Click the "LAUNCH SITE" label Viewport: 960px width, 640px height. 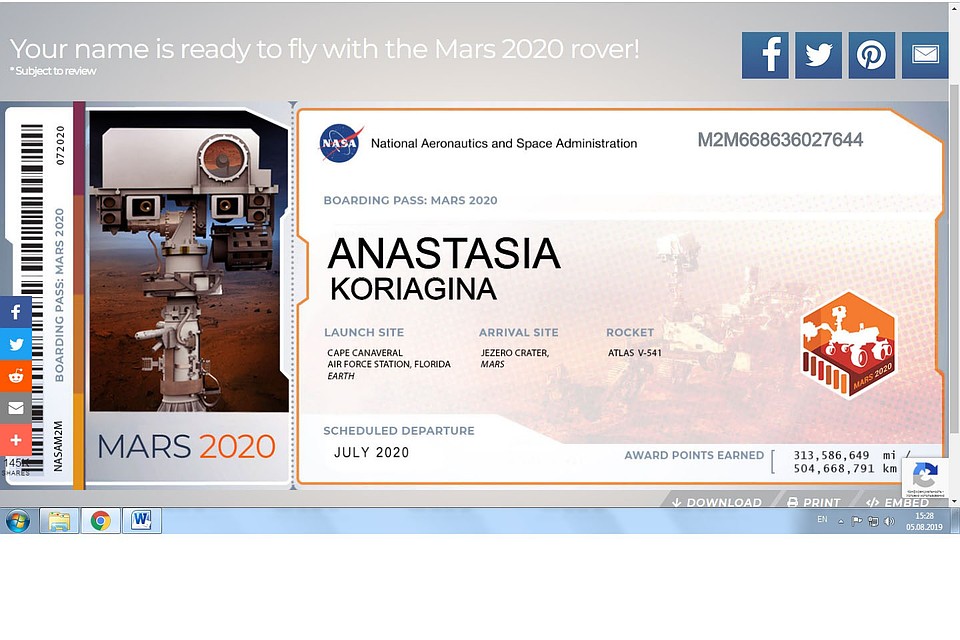364,333
